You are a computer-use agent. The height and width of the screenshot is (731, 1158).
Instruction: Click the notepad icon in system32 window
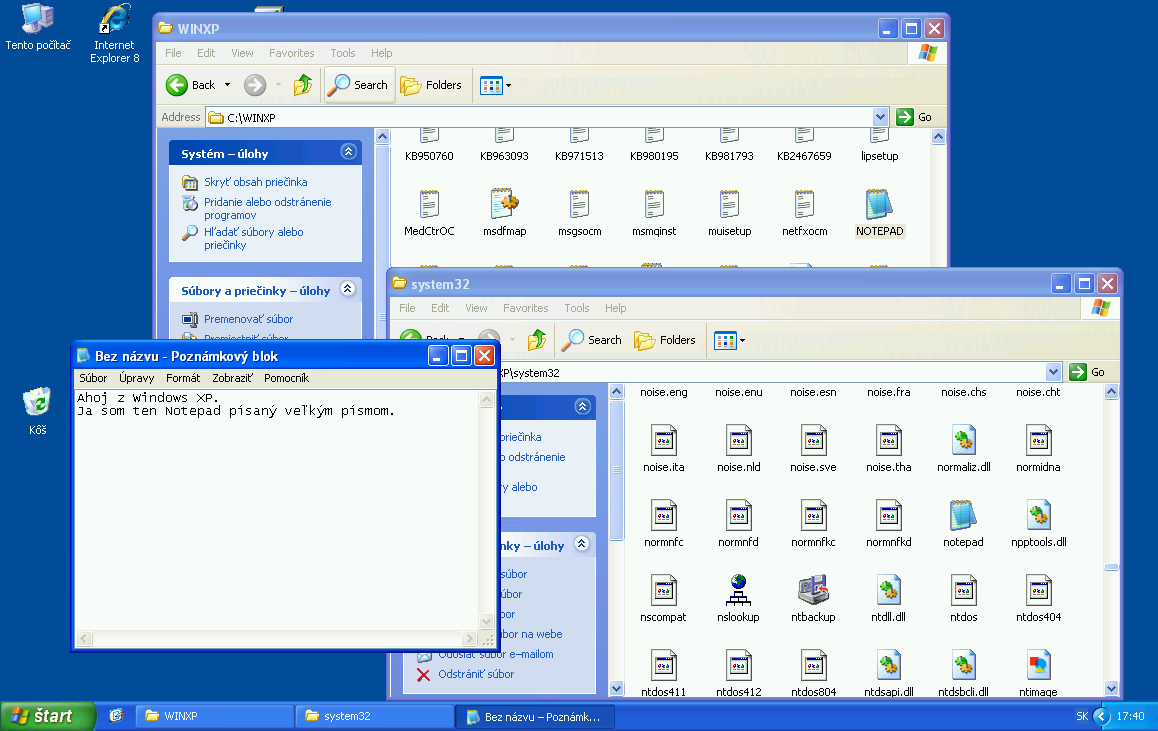tap(963, 516)
